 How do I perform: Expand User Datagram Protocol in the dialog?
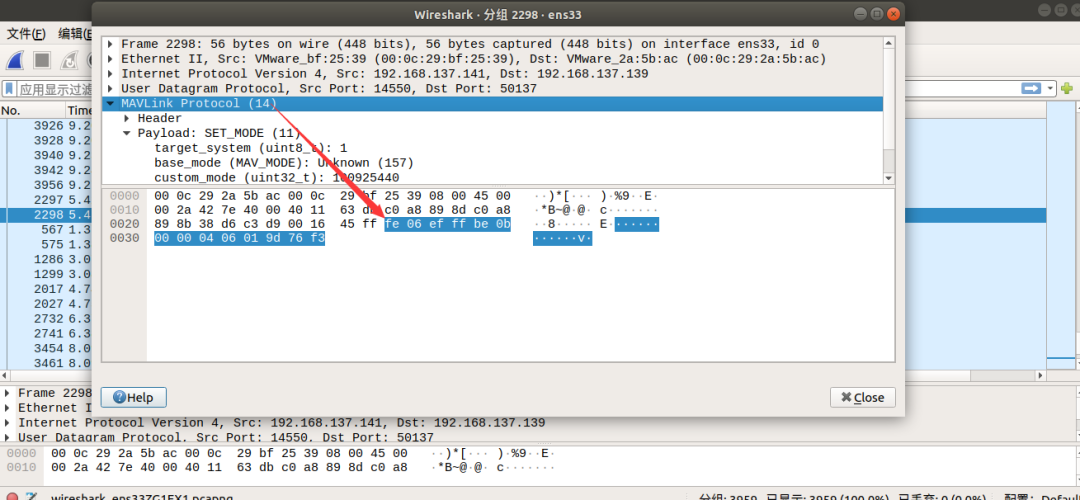pos(110,89)
